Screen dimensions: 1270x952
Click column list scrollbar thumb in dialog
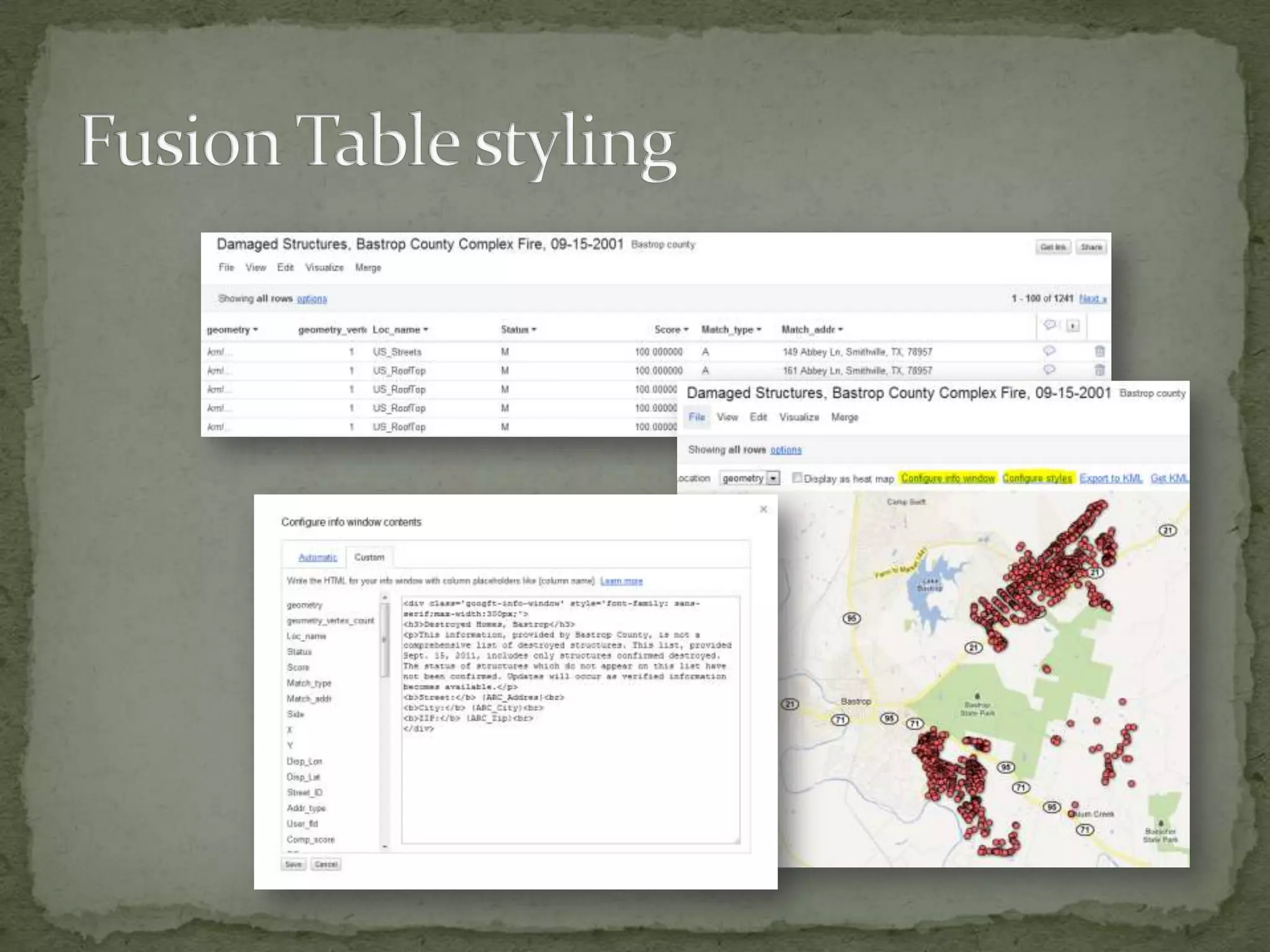click(384, 640)
